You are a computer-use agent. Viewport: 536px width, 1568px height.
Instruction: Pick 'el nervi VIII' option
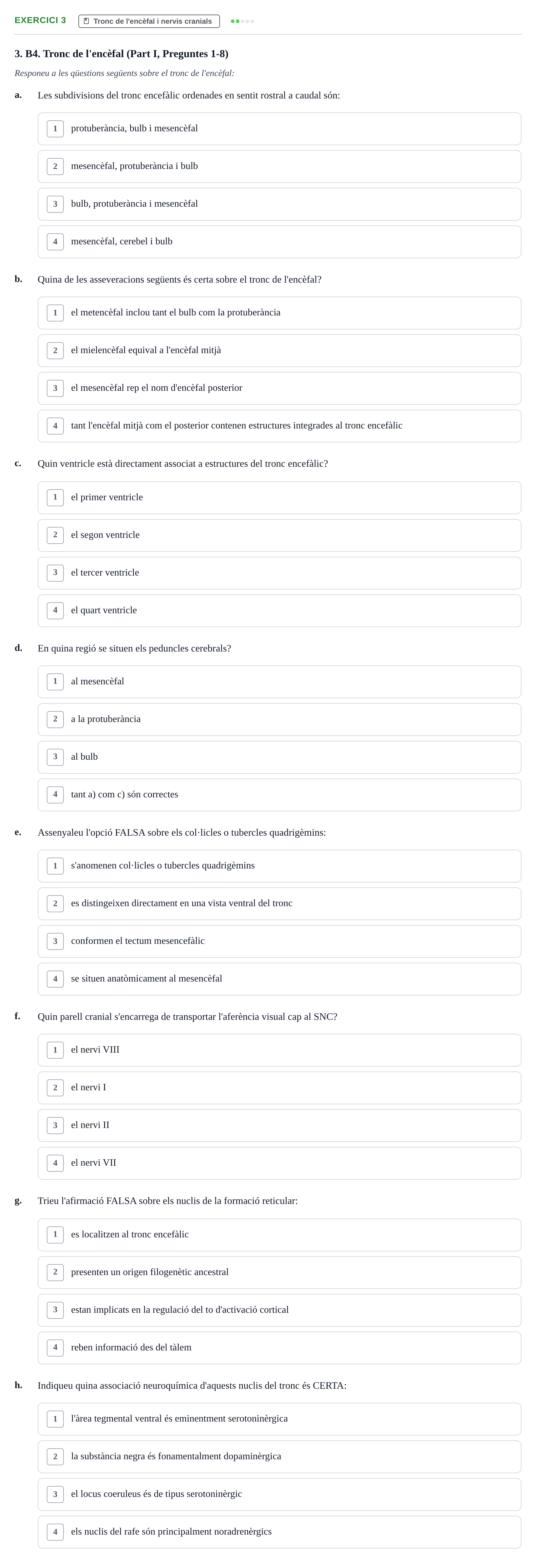[x=279, y=1050]
